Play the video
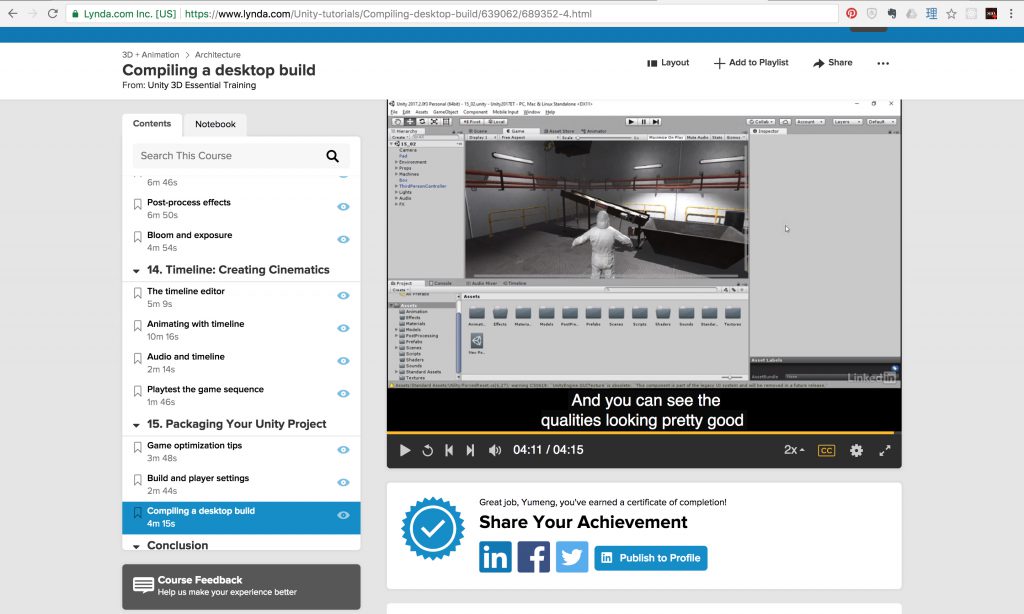The image size is (1024, 614). coord(405,450)
